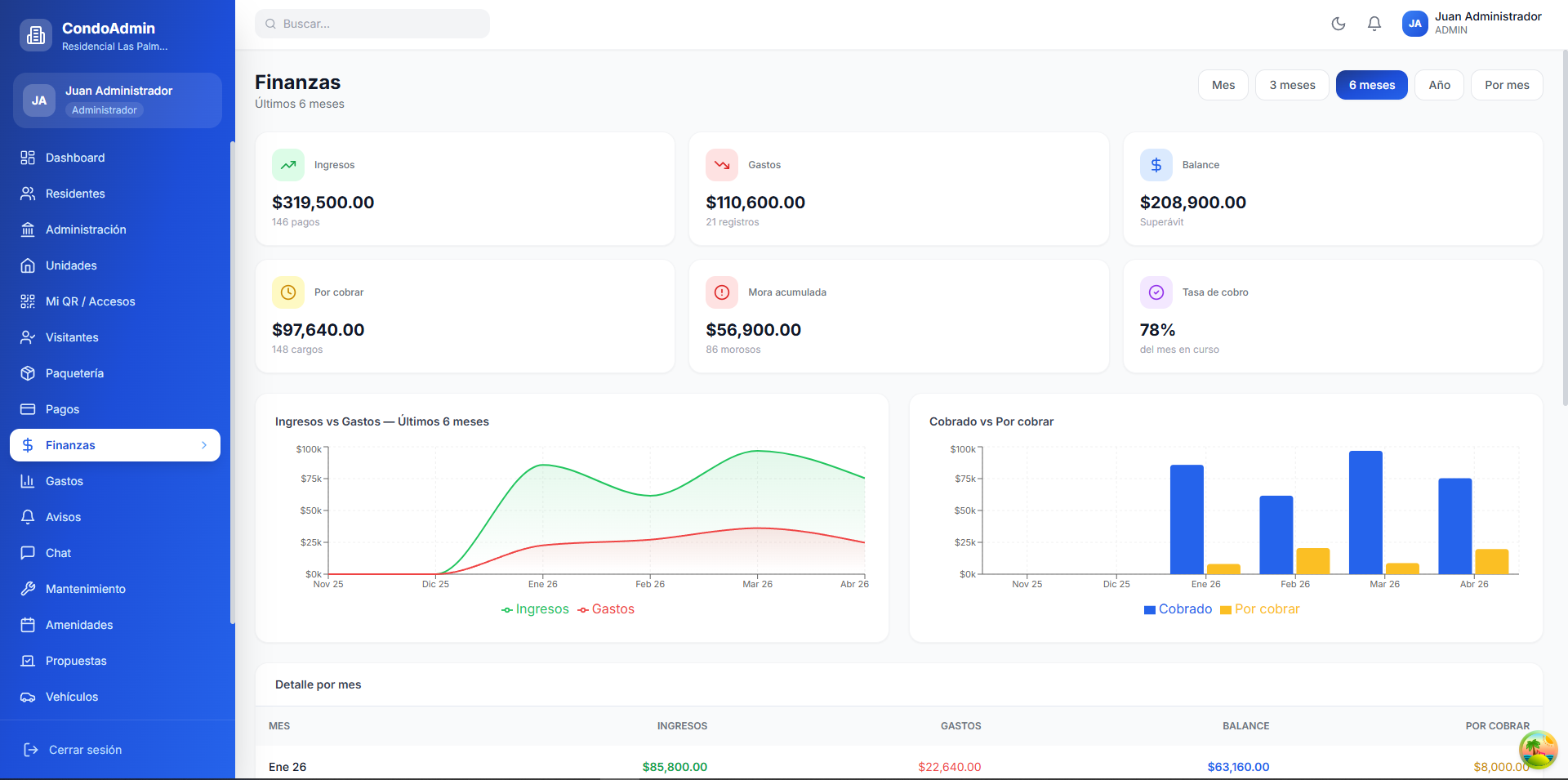Open the Juan Administrador profile menu at top right
This screenshot has height=780, width=1568.
click(1471, 24)
